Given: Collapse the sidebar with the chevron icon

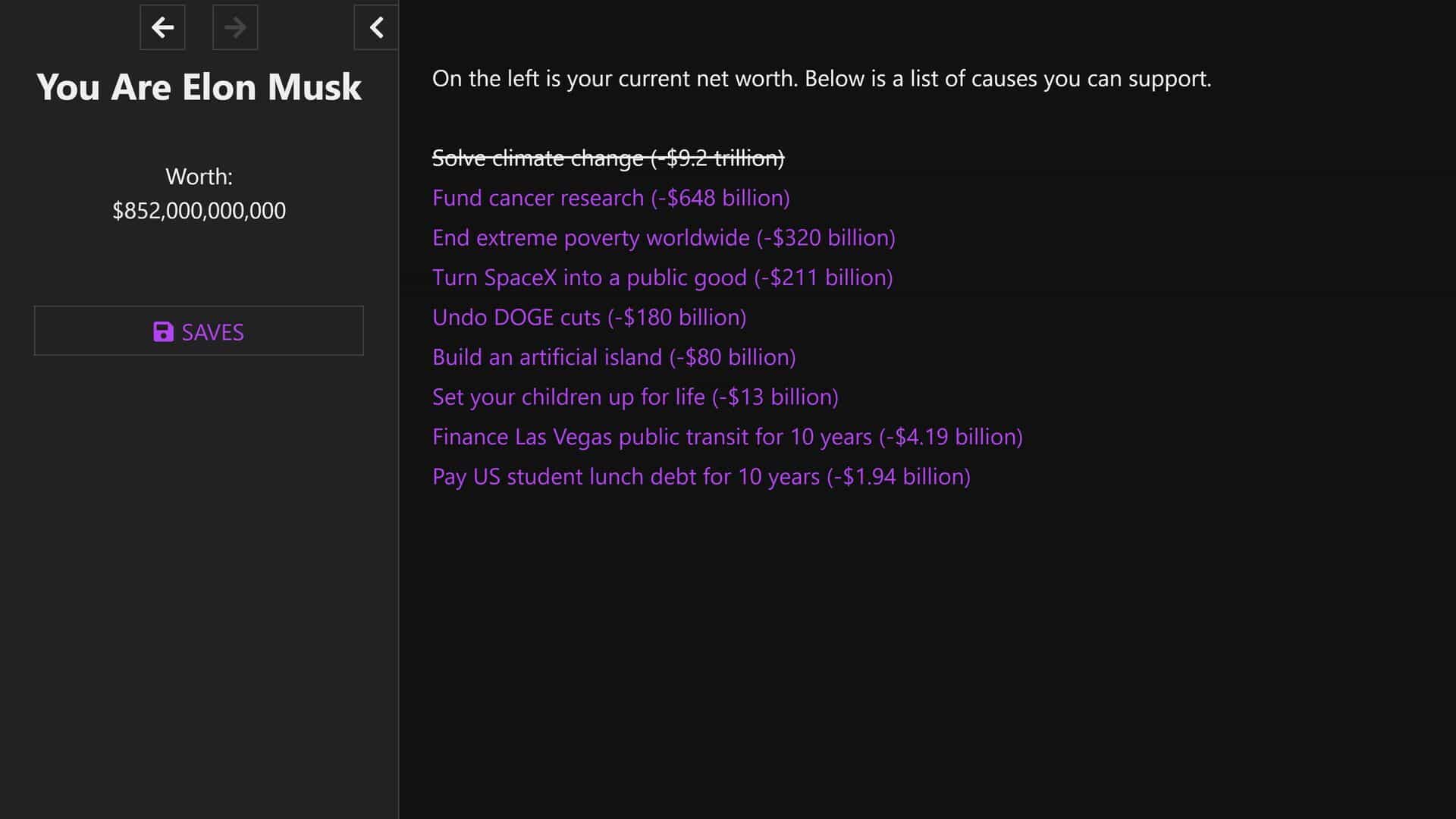Looking at the screenshot, I should coord(376,27).
